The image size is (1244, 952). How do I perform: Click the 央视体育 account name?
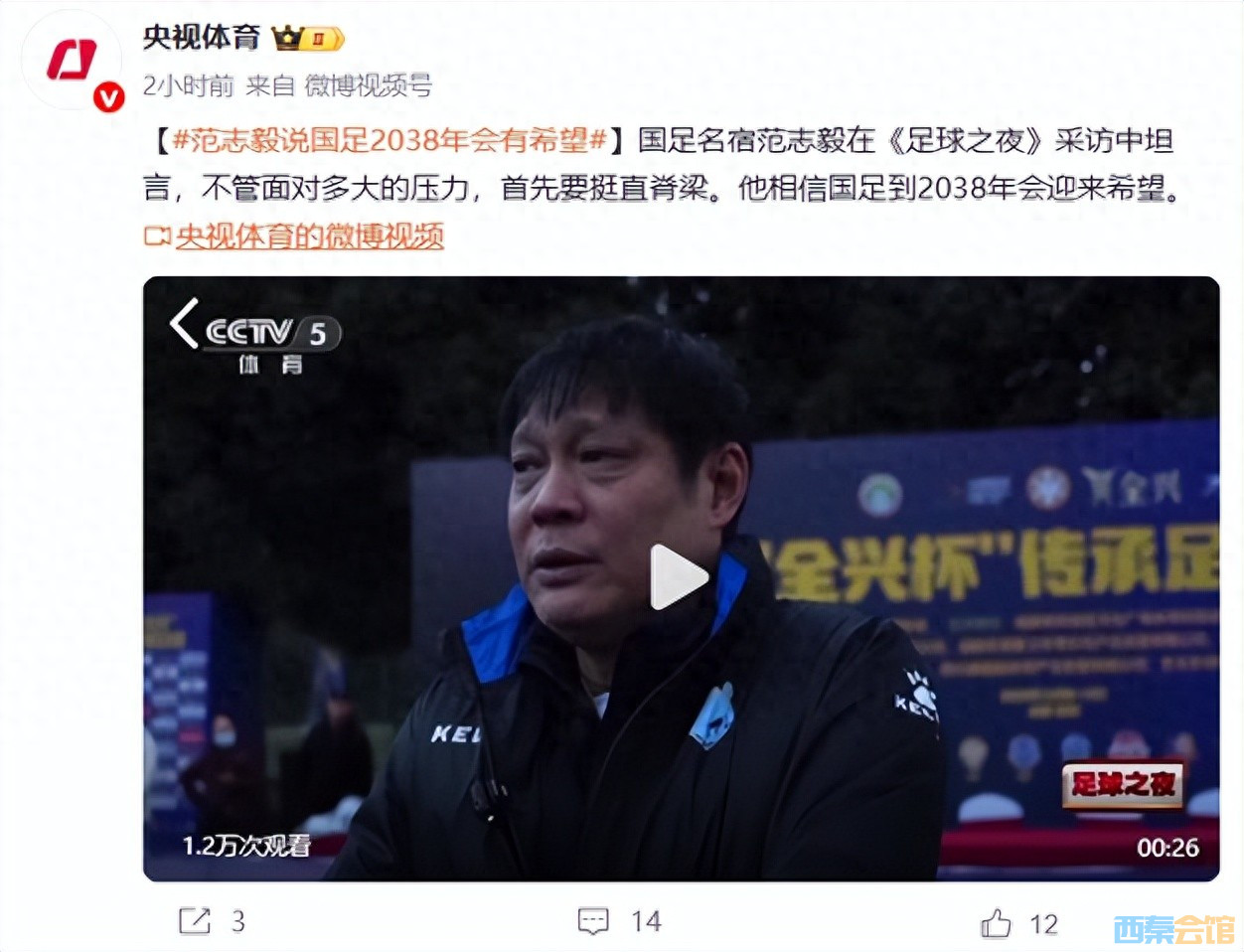tap(201, 38)
